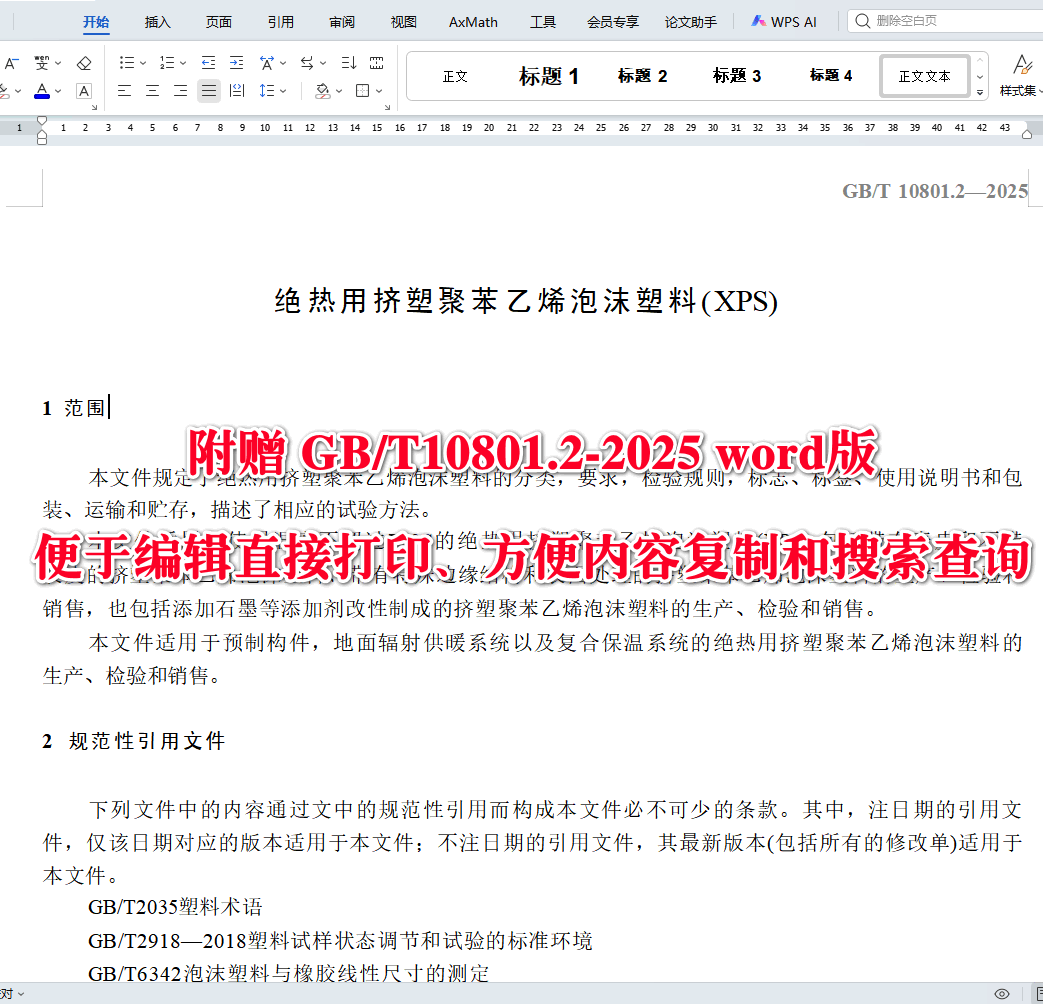Click the Chinese text layout icon
Image resolution: width=1043 pixels, height=1004 pixels.
pos(267,63)
